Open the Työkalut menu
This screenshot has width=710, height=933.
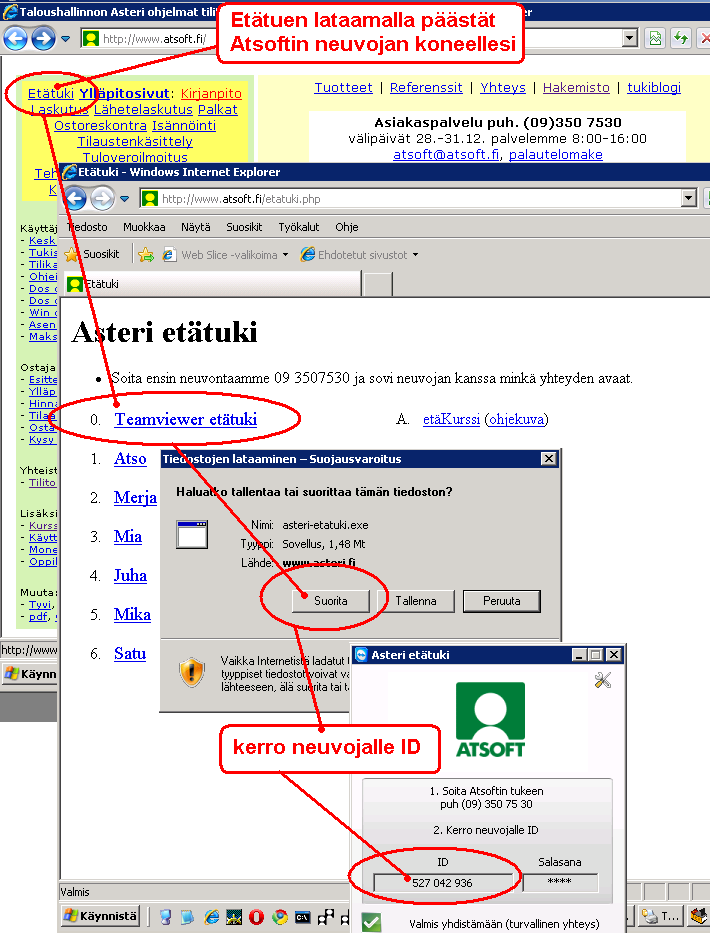point(299,227)
